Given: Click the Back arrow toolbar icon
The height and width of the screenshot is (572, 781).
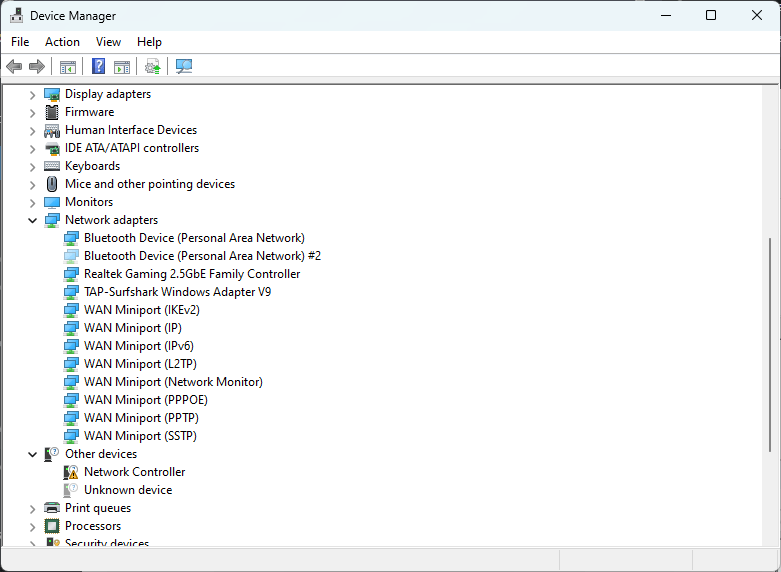Looking at the screenshot, I should [x=14, y=66].
